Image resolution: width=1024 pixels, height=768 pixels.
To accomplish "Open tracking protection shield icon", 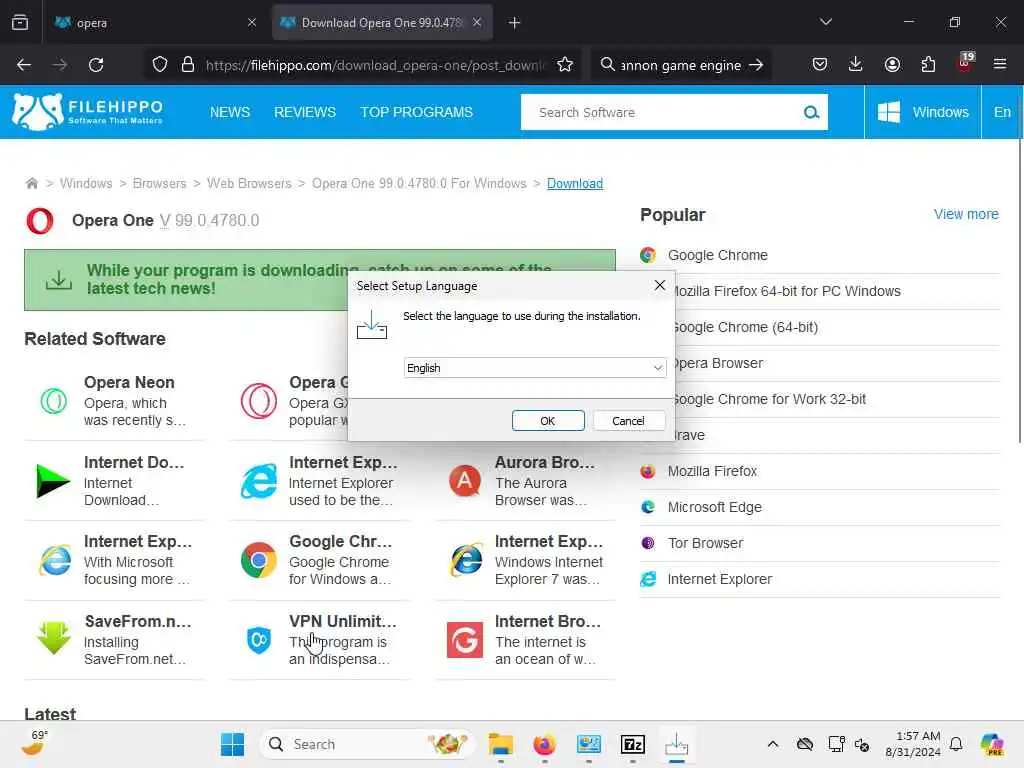I will pos(160,65).
